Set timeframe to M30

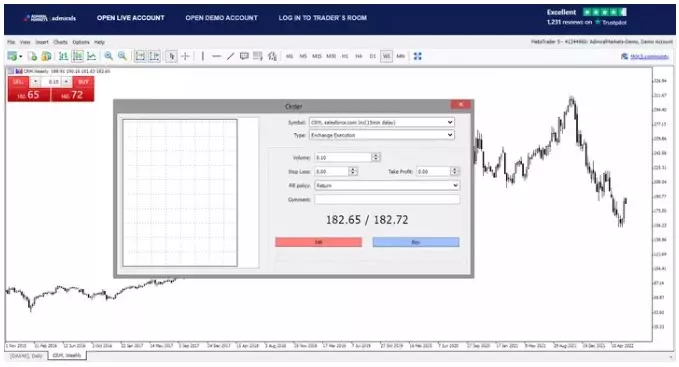331,56
